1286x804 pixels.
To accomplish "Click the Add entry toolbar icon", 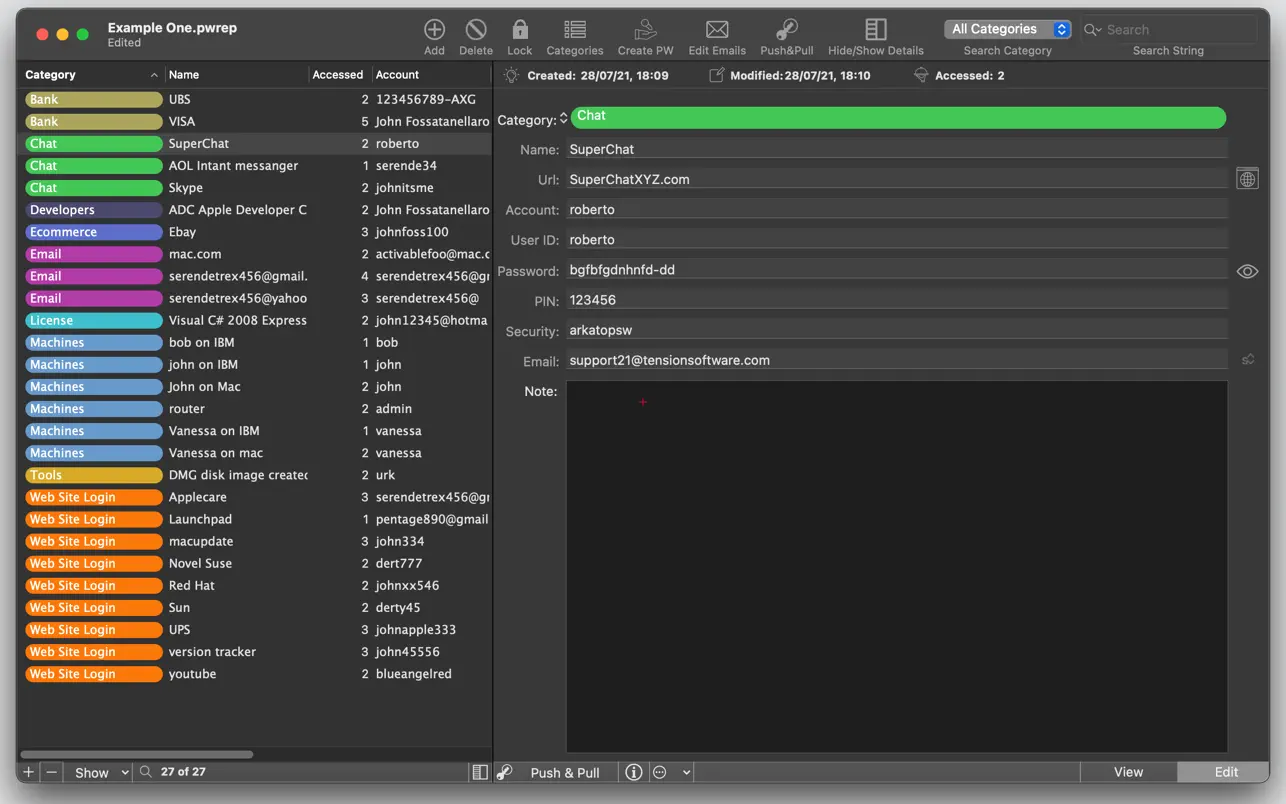I will [x=434, y=30].
